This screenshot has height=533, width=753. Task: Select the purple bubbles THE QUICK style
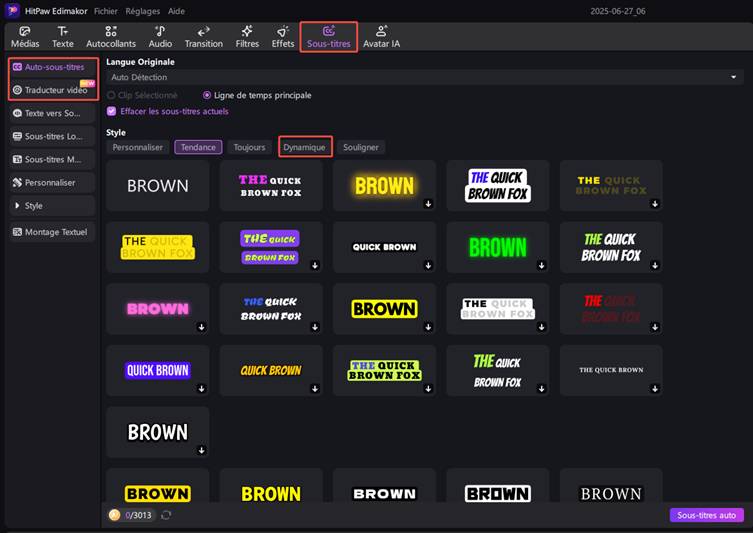[x=271, y=247]
